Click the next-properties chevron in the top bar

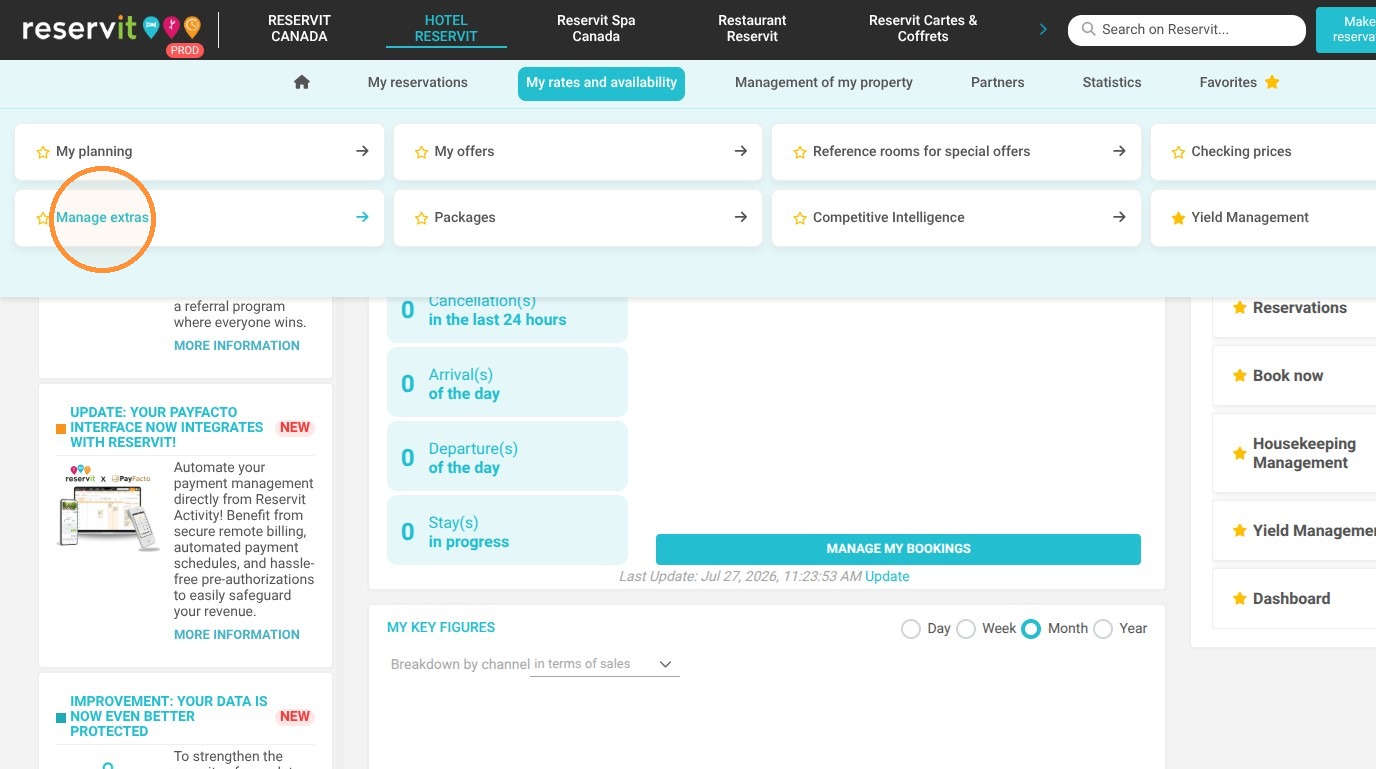pos(1043,29)
